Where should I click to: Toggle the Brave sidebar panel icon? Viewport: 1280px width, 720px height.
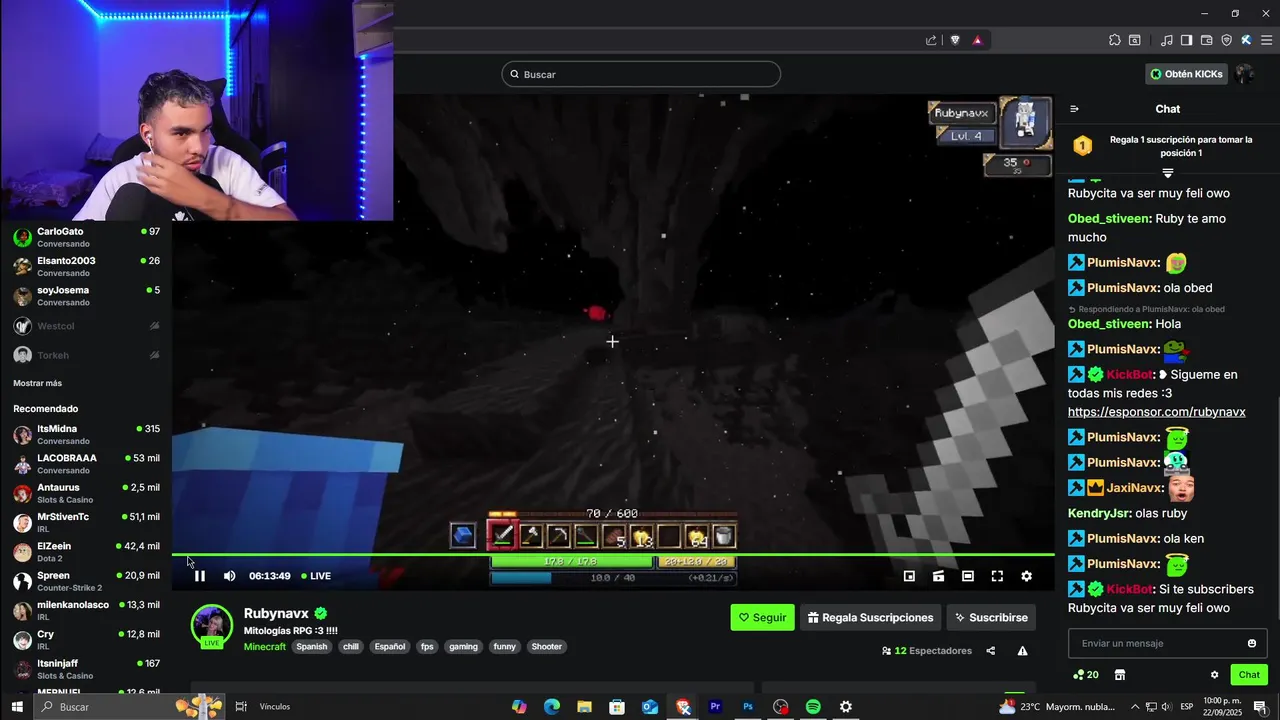(1187, 40)
